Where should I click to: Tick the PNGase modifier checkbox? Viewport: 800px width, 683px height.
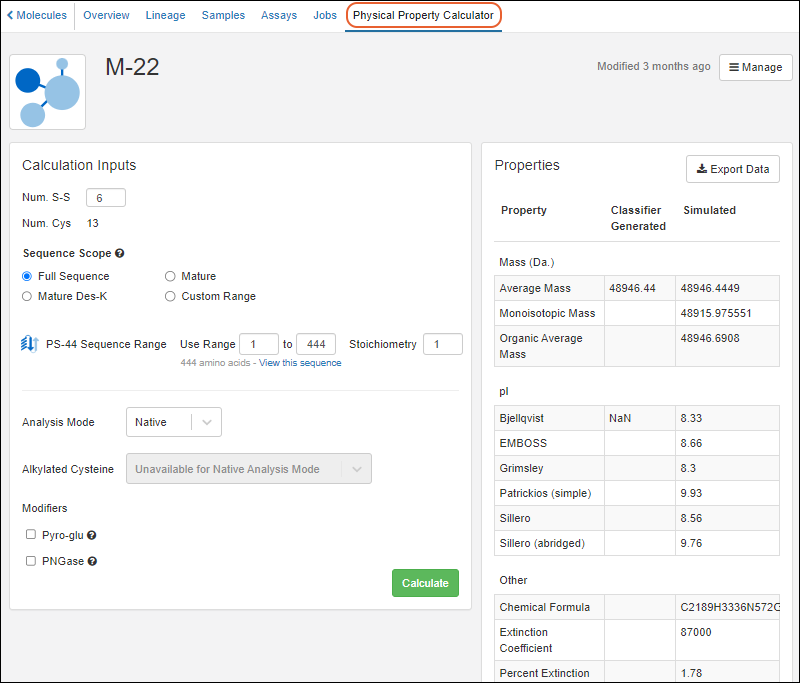tap(31, 561)
